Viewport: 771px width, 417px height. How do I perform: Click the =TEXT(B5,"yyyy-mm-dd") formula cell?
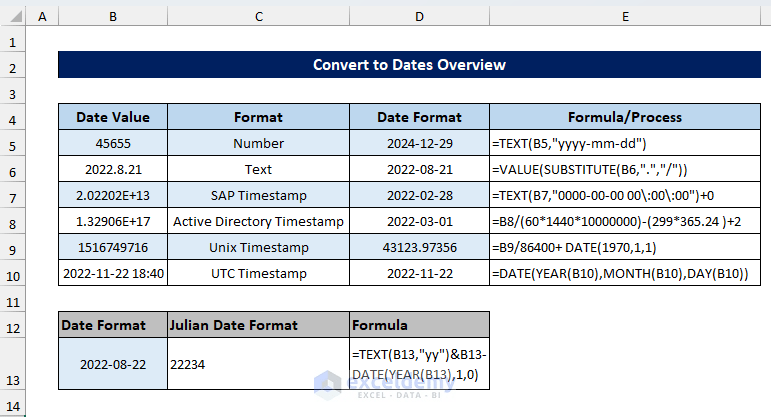[x=625, y=143]
